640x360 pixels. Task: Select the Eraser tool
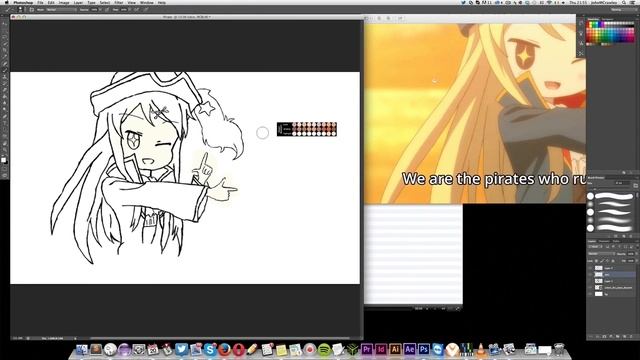[x=4, y=90]
